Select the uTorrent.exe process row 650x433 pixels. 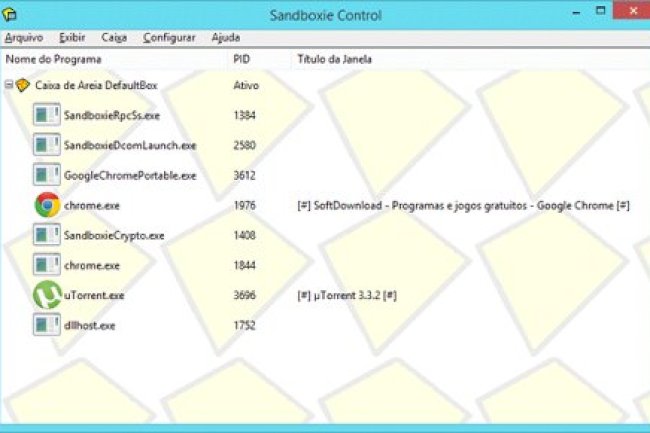(94, 296)
